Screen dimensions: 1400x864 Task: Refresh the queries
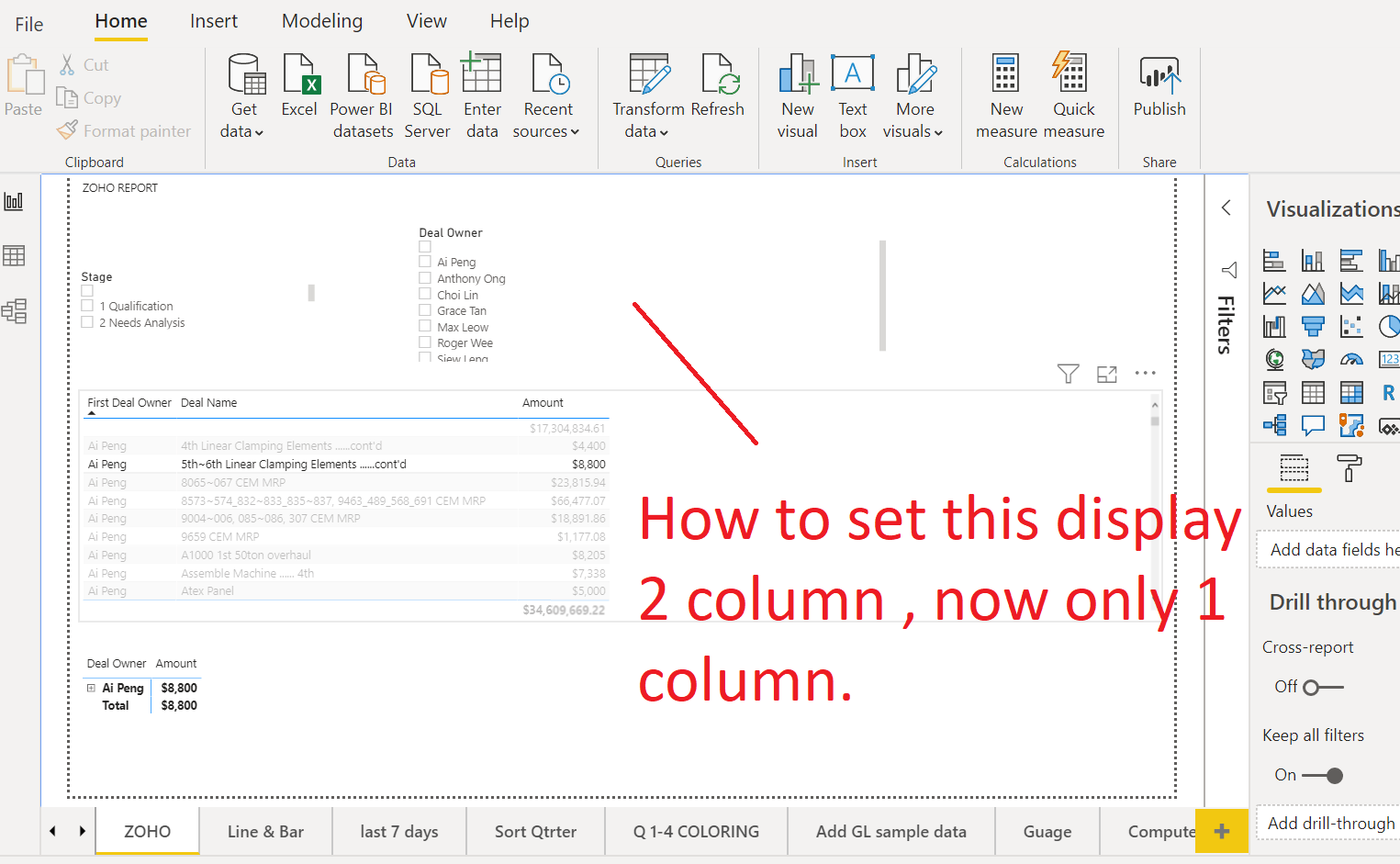[x=718, y=85]
